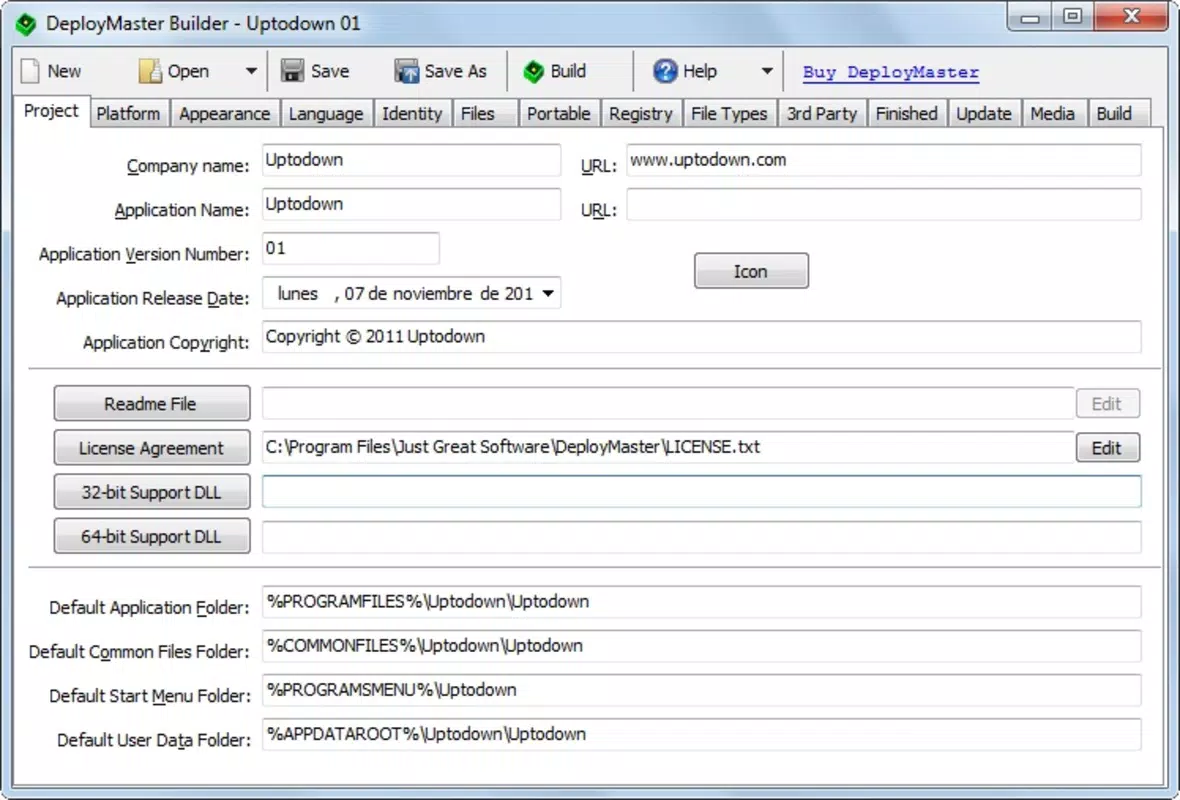Click the Default Application Folder field
Image resolution: width=1180 pixels, height=800 pixels.
coord(701,602)
